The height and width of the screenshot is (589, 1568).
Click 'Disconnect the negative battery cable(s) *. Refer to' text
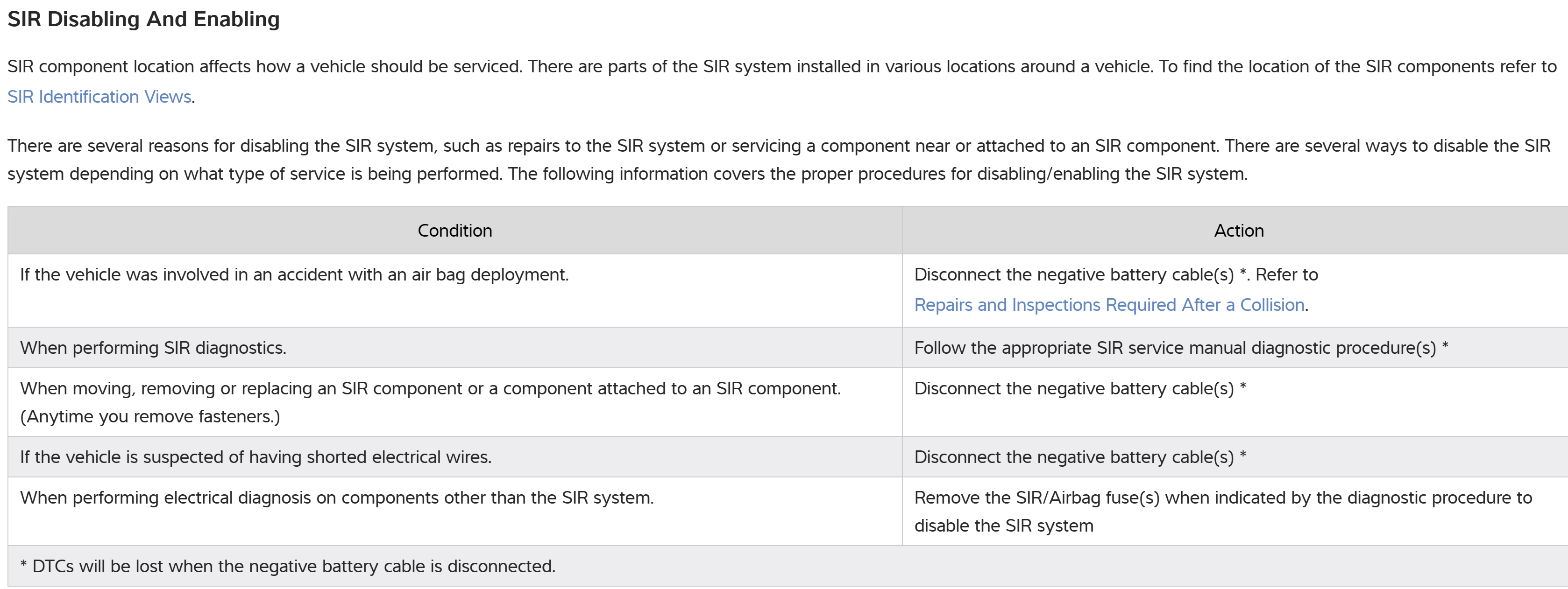(x=1115, y=275)
